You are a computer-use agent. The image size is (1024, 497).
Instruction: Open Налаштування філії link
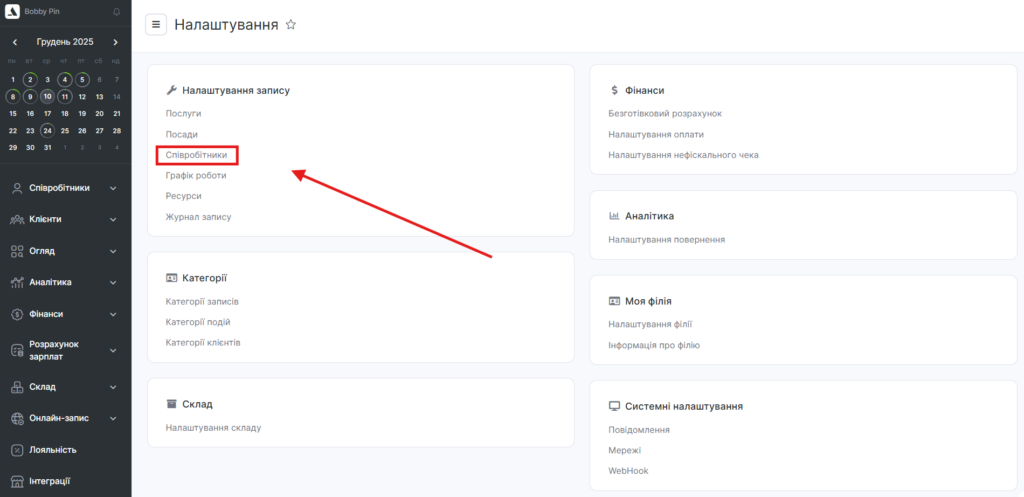(650, 324)
